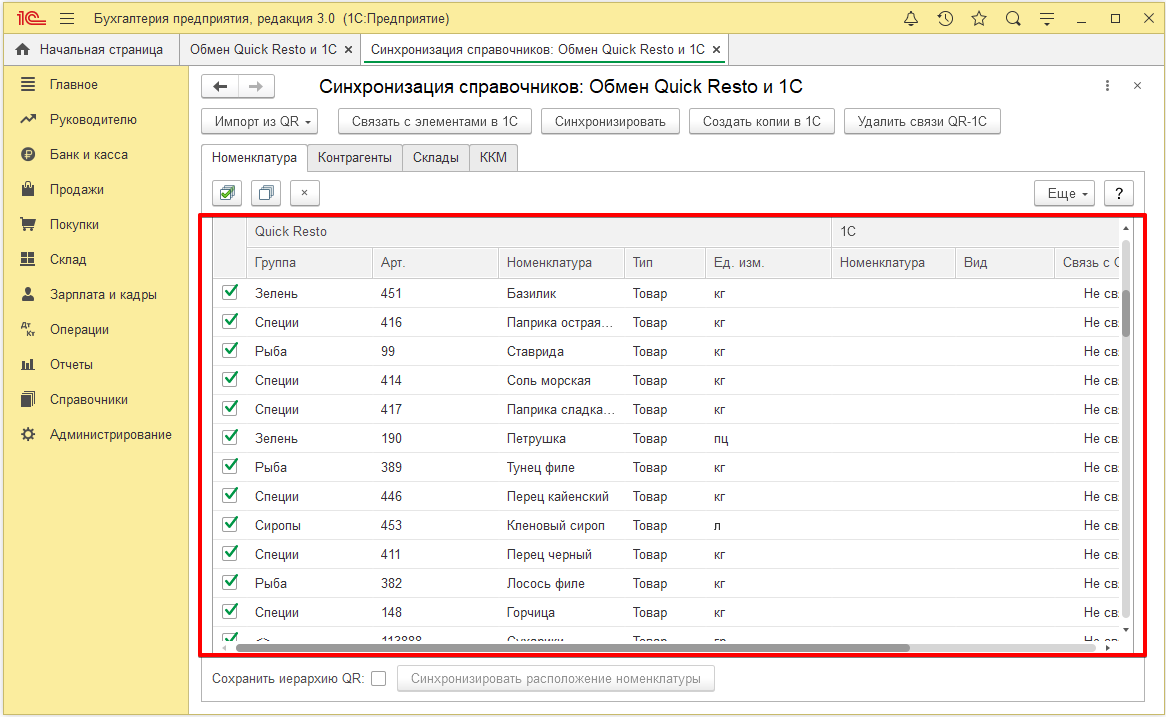The width and height of the screenshot is (1166, 717).
Task: Switch to the Контрагенты tab
Action: [355, 158]
